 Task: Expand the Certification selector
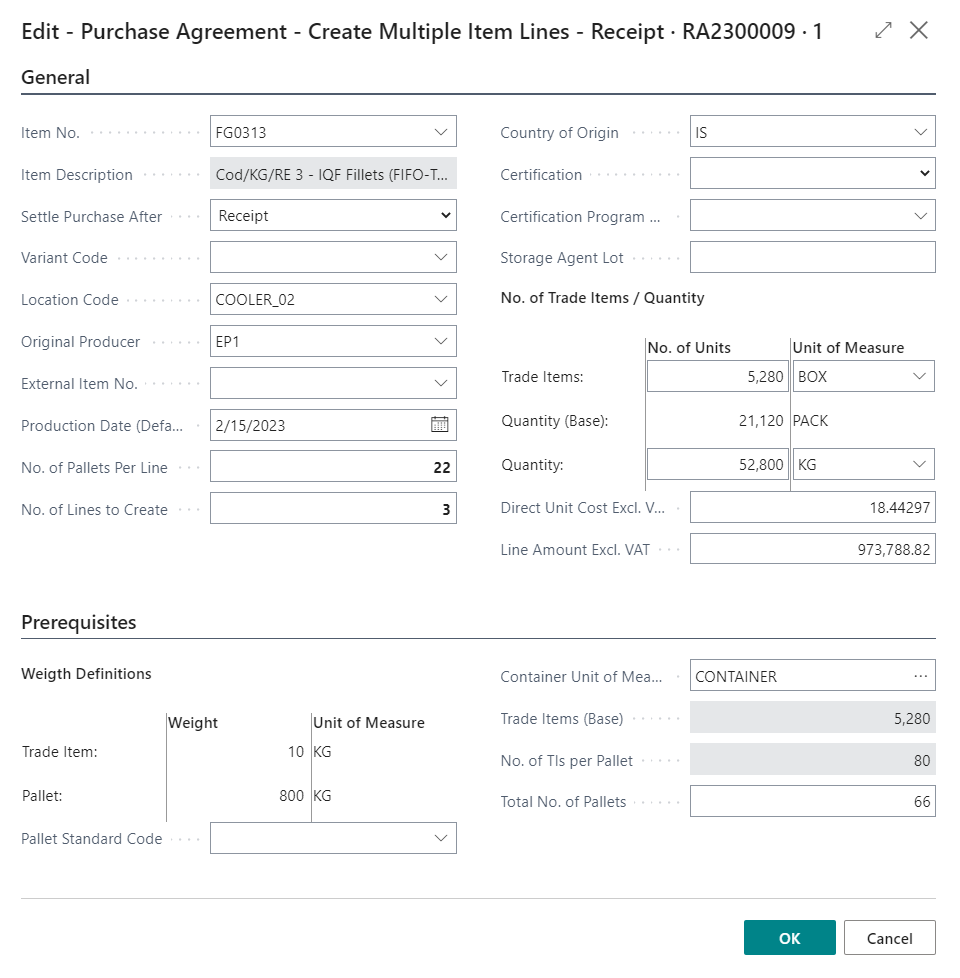(924, 174)
